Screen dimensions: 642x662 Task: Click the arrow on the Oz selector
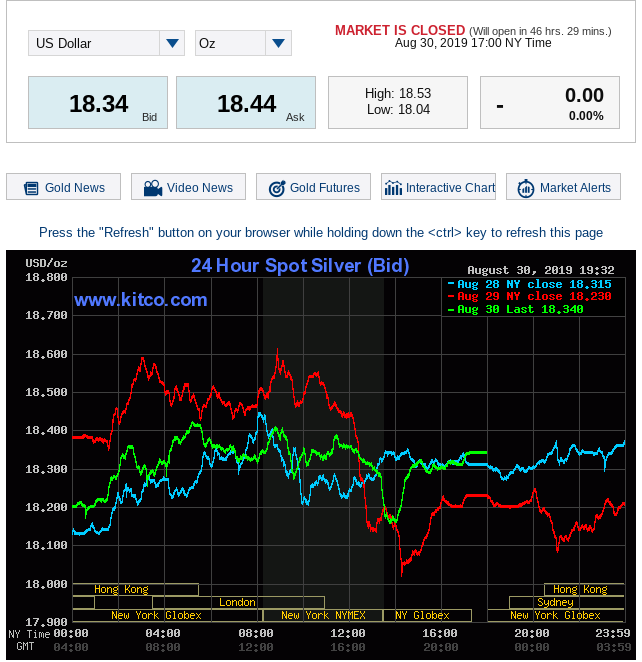[x=279, y=43]
